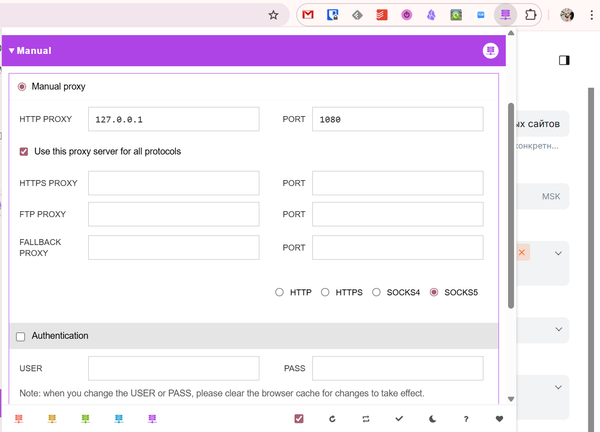
Task: Click the HTTPS PROXY address field
Action: pyautogui.click(x=174, y=183)
